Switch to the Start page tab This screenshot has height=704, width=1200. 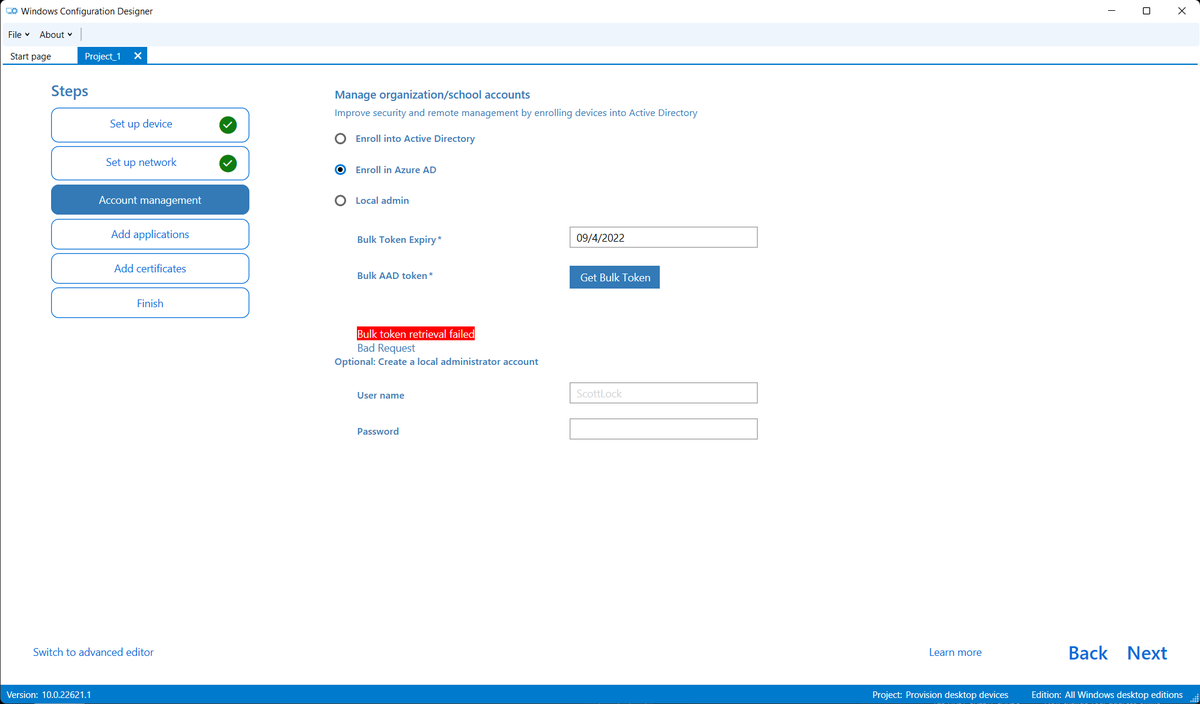[31, 56]
